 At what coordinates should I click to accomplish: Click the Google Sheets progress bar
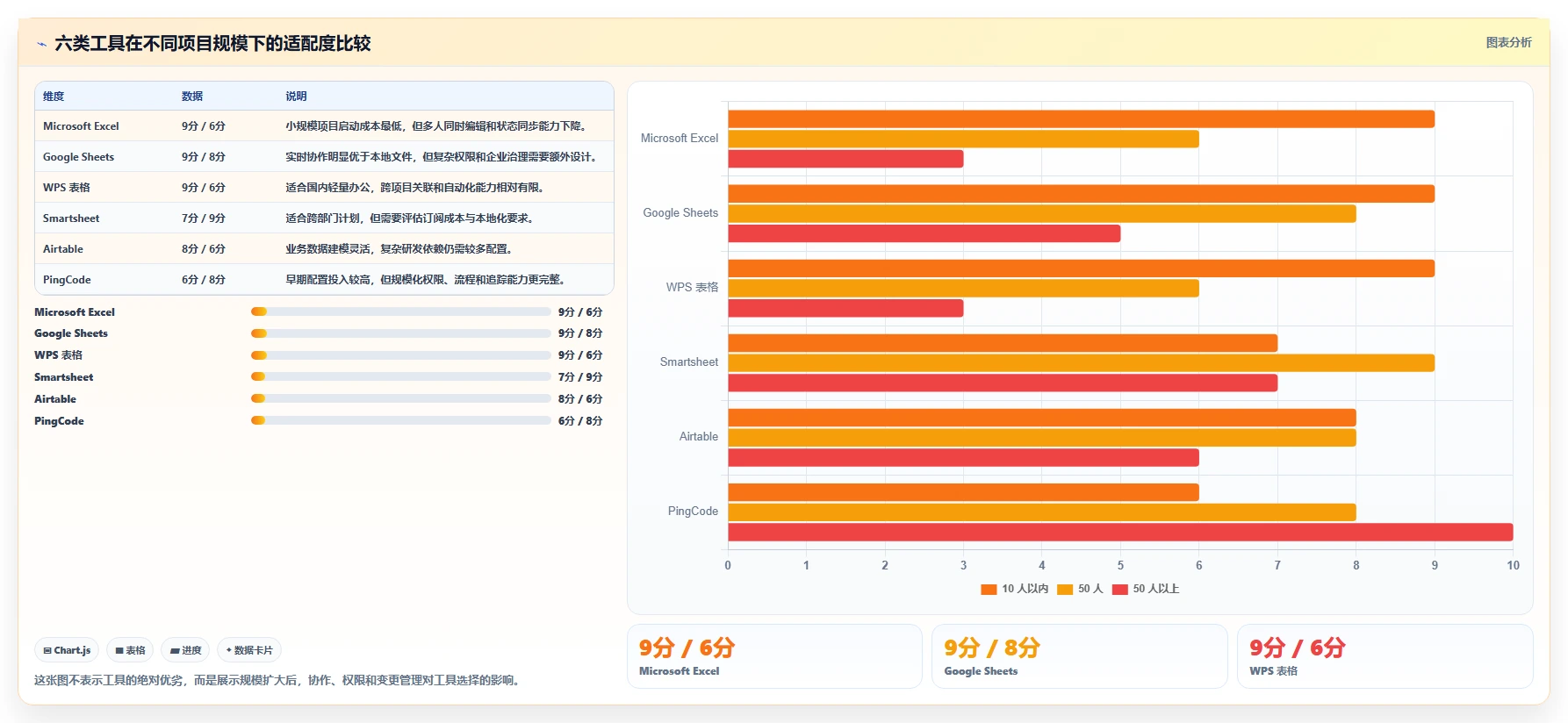(x=400, y=333)
